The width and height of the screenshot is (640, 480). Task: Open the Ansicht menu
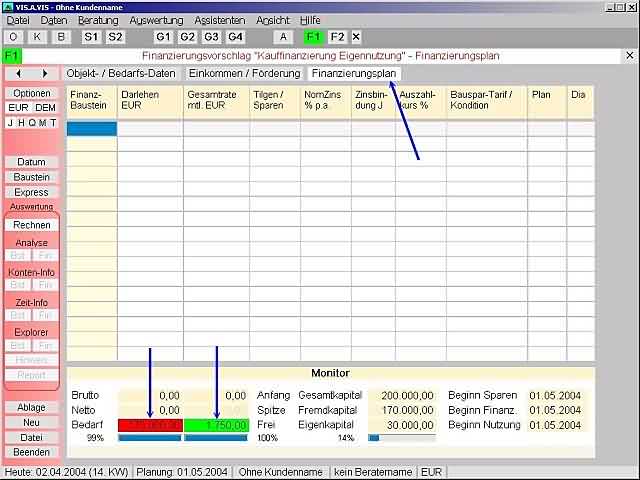pyautogui.click(x=273, y=20)
